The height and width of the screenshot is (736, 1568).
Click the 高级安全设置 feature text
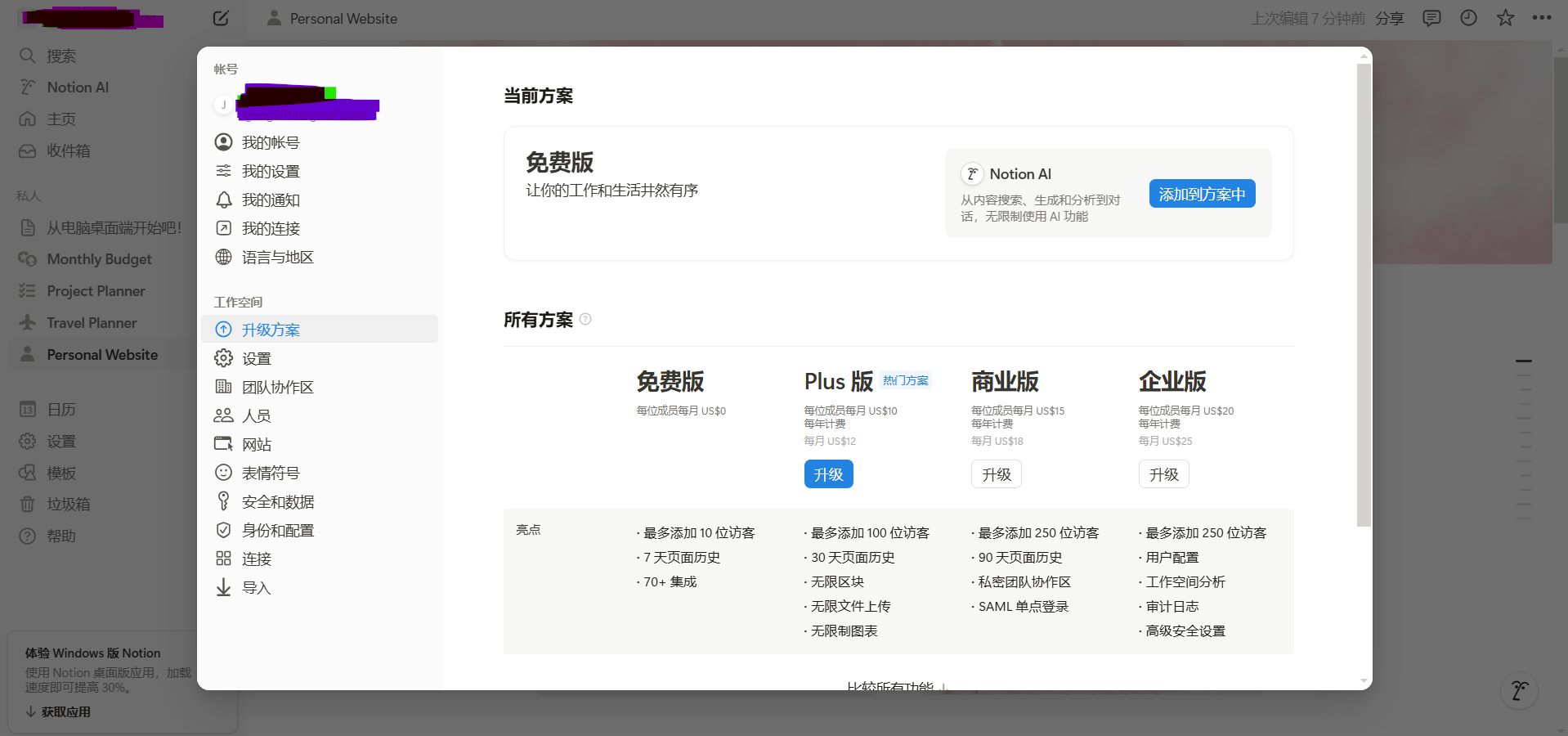[1185, 631]
